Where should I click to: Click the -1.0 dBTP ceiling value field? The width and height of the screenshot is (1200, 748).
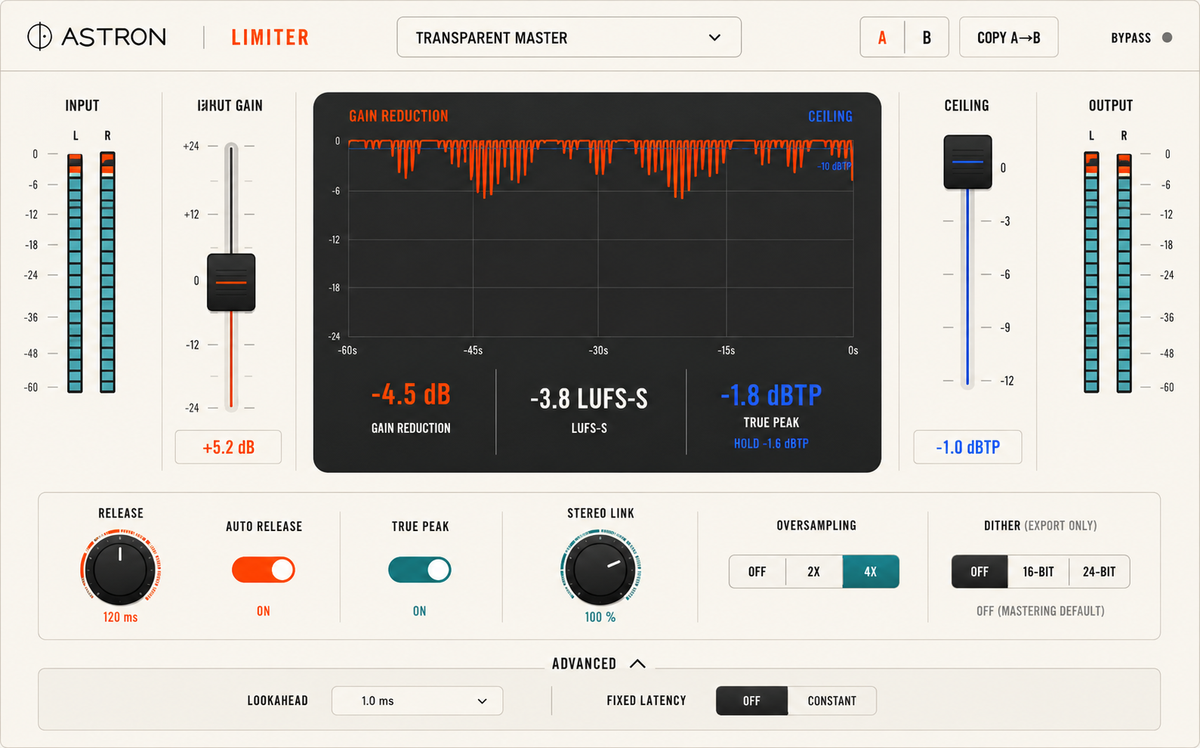(x=967, y=447)
